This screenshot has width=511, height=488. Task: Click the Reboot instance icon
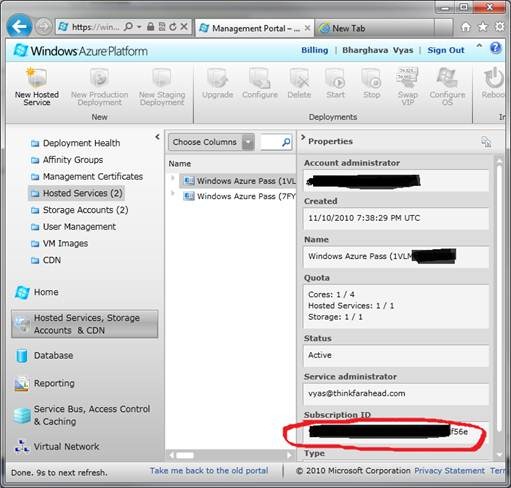494,78
